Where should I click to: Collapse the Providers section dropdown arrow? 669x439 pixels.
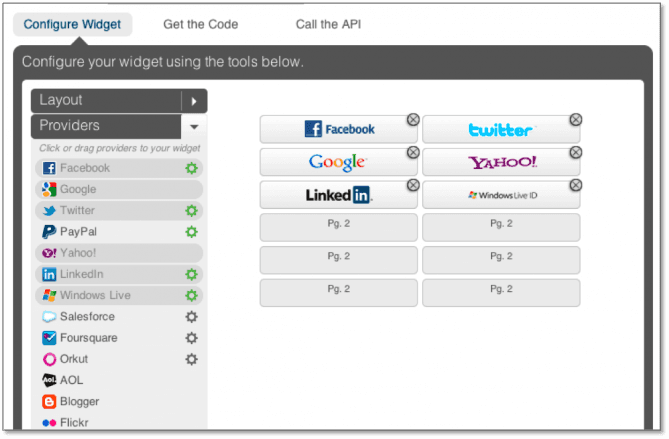pyautogui.click(x=194, y=127)
